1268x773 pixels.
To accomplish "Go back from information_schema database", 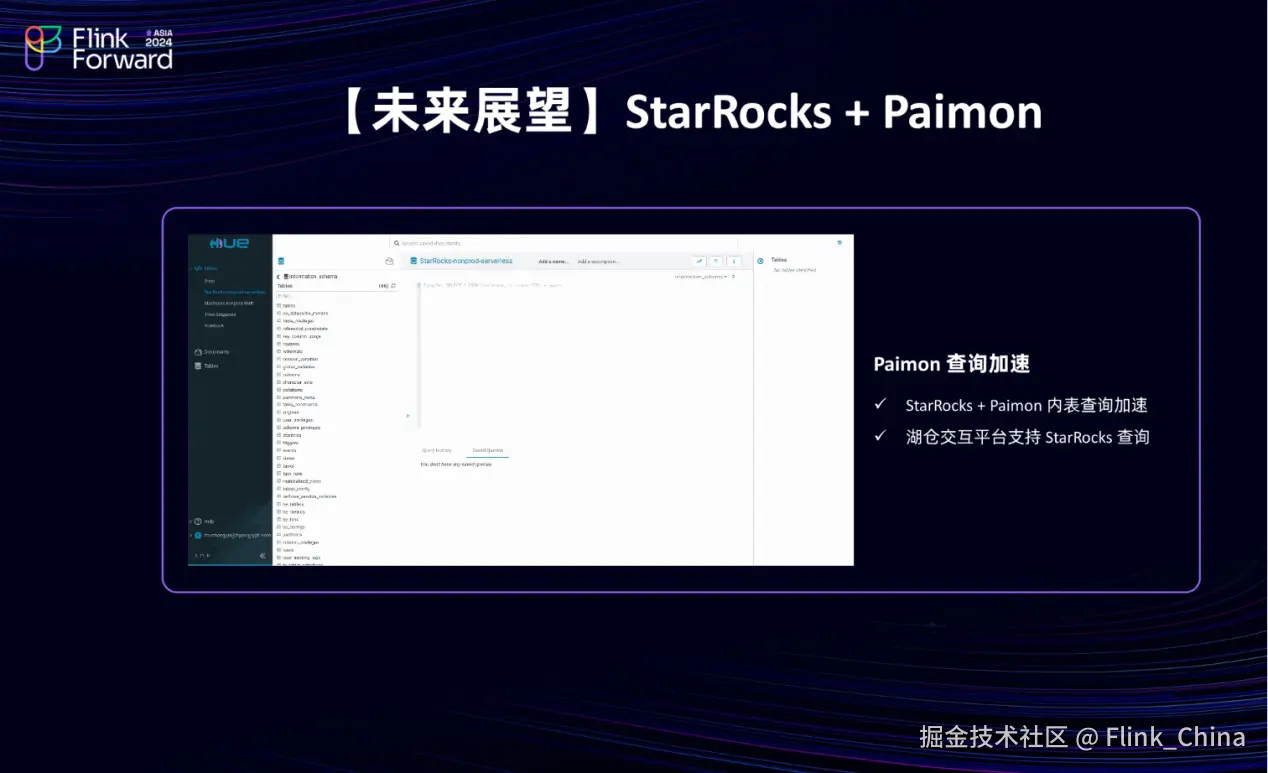I will point(278,276).
